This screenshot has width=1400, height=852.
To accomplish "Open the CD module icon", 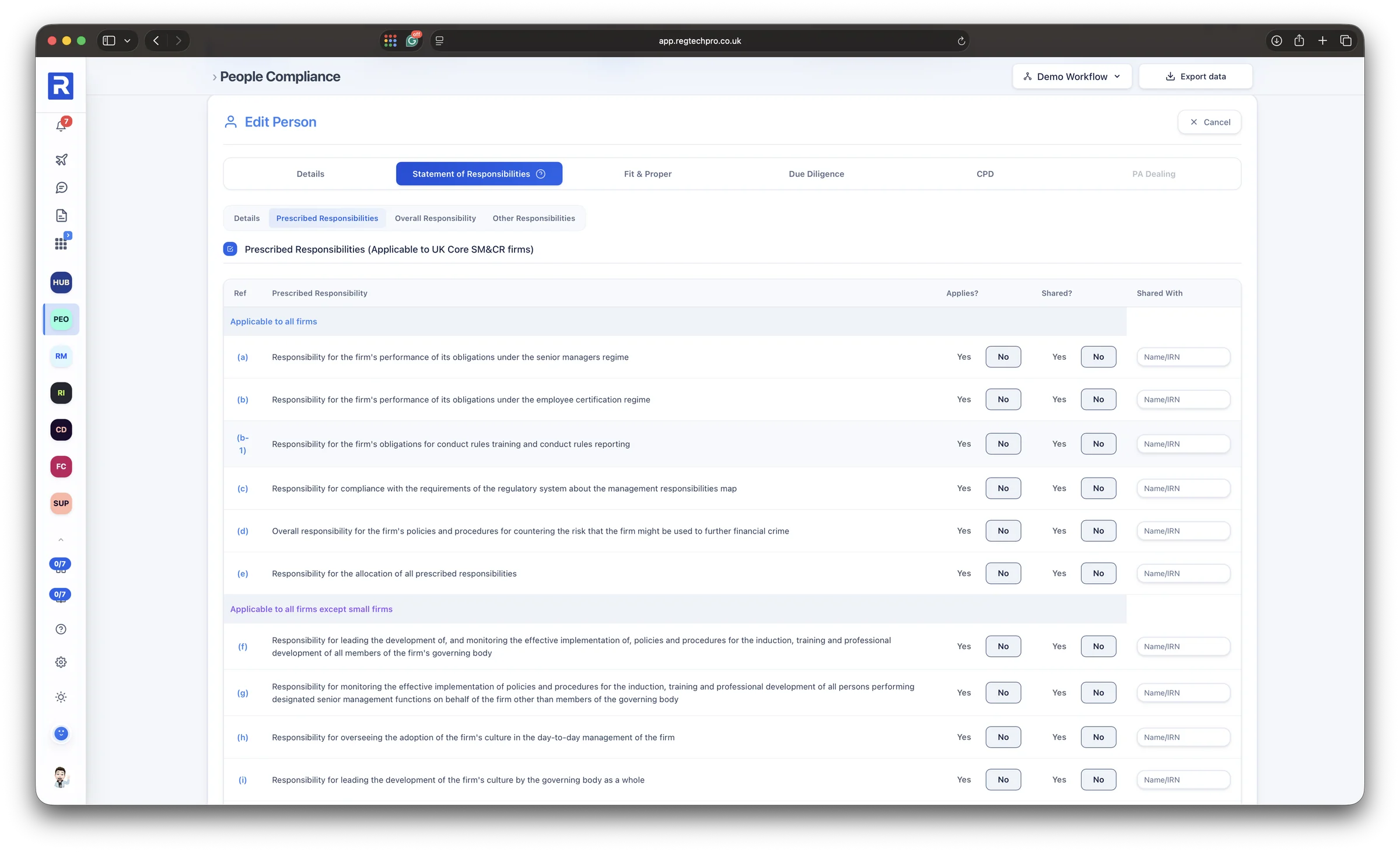I will pyautogui.click(x=61, y=430).
